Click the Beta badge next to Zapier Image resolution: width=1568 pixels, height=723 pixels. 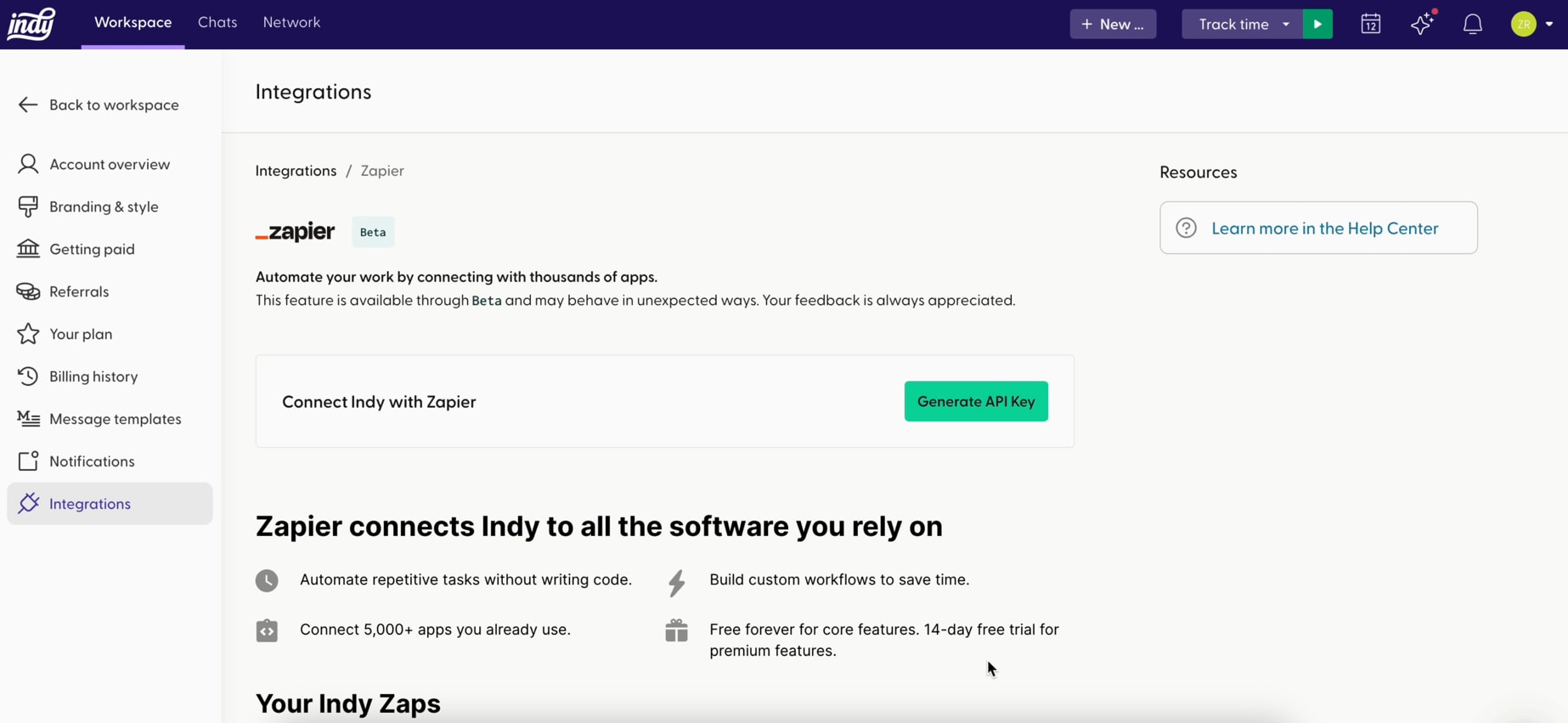(373, 232)
